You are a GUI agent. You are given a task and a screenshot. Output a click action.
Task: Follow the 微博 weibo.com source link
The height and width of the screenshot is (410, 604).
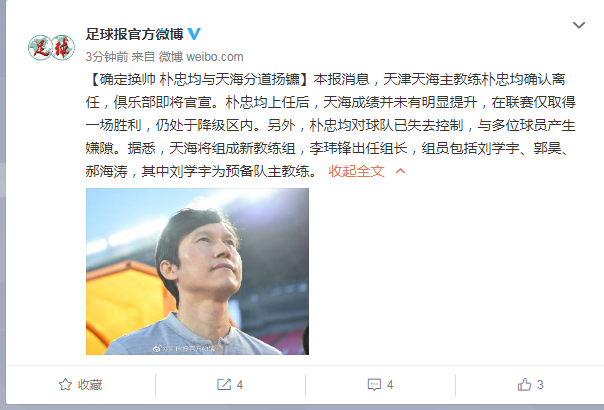click(201, 57)
